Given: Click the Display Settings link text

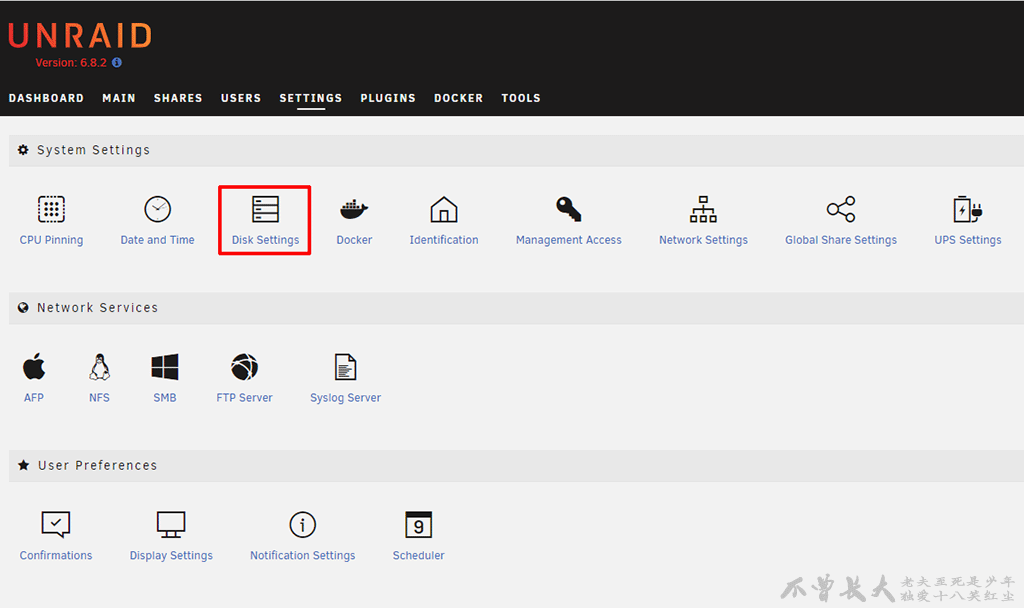Looking at the screenshot, I should 171,556.
